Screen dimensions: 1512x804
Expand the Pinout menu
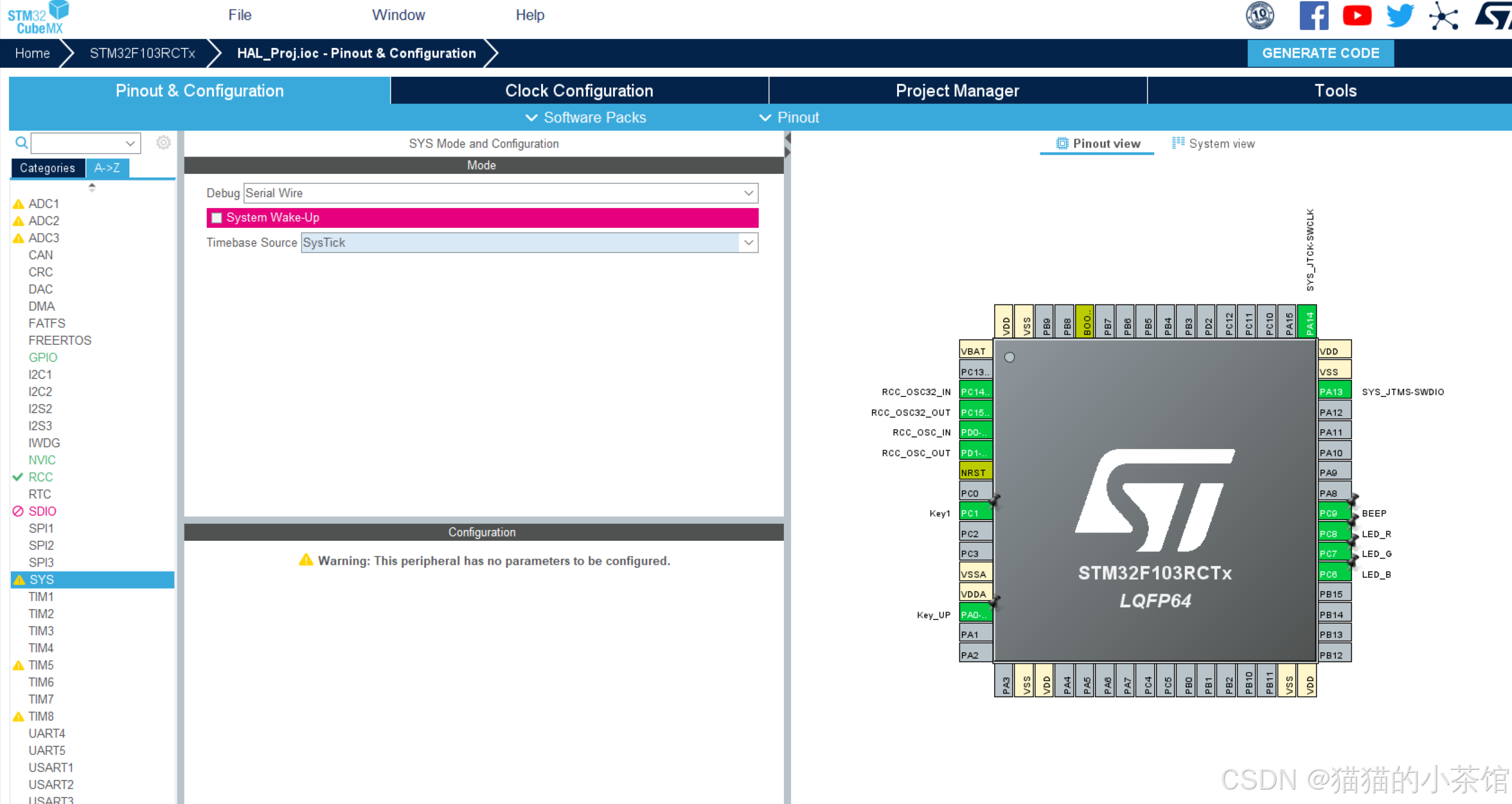[x=789, y=118]
